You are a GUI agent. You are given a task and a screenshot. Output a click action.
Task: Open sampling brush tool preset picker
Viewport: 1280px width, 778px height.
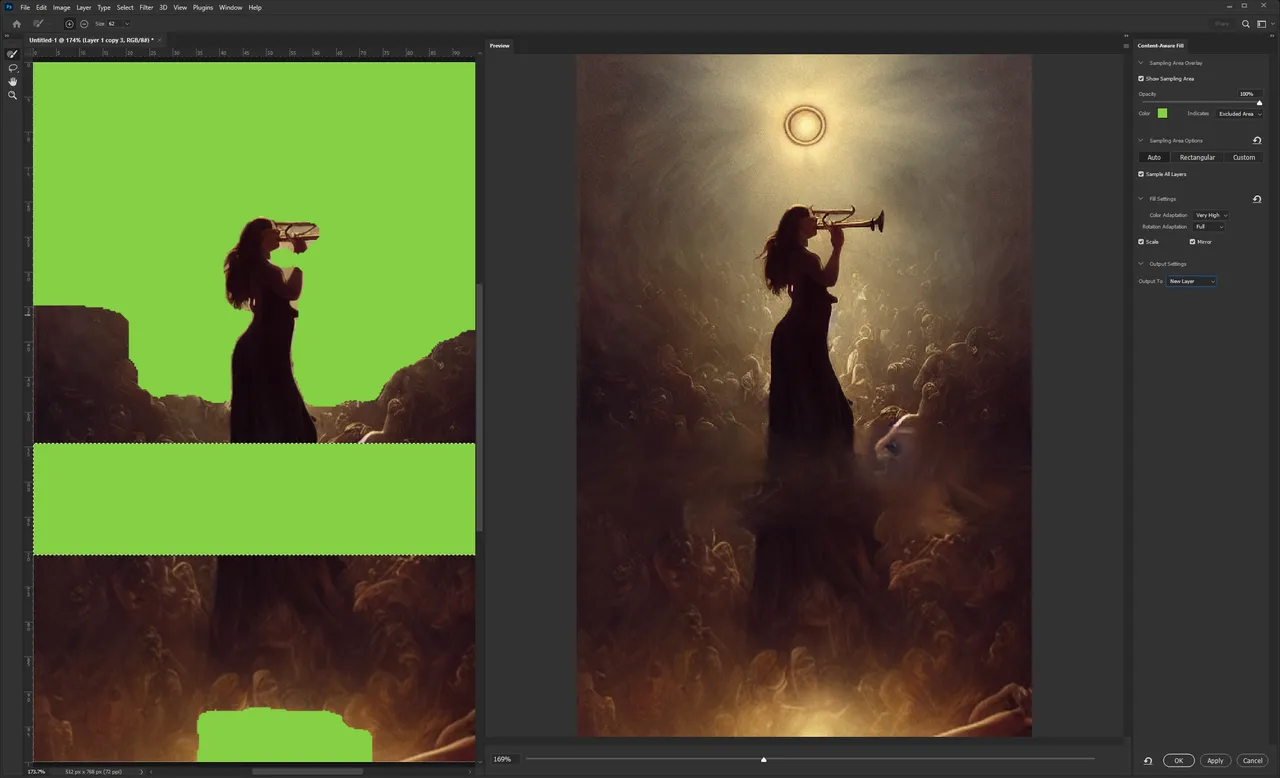tap(40, 23)
